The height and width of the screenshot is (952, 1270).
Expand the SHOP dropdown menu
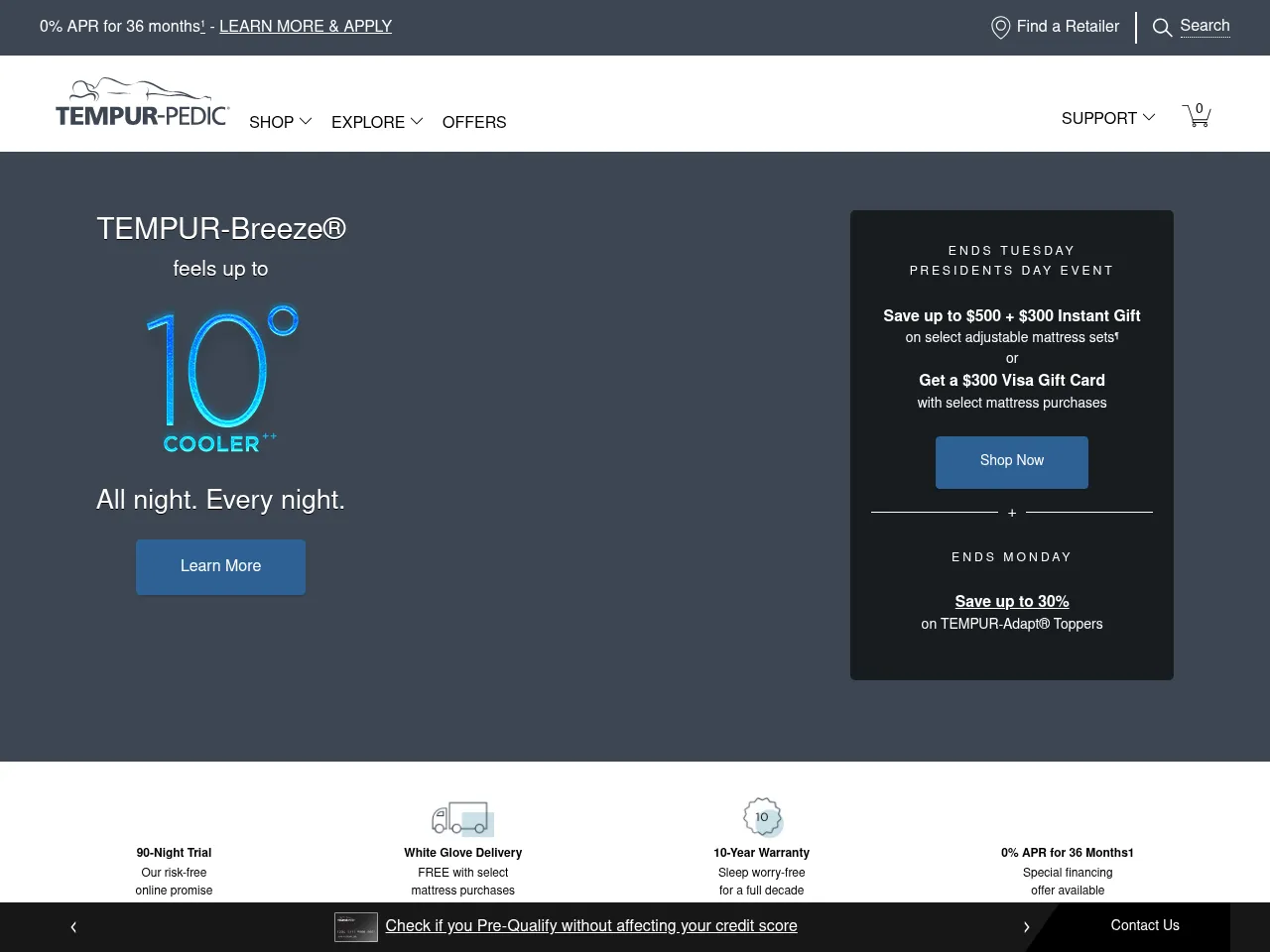pyautogui.click(x=280, y=122)
